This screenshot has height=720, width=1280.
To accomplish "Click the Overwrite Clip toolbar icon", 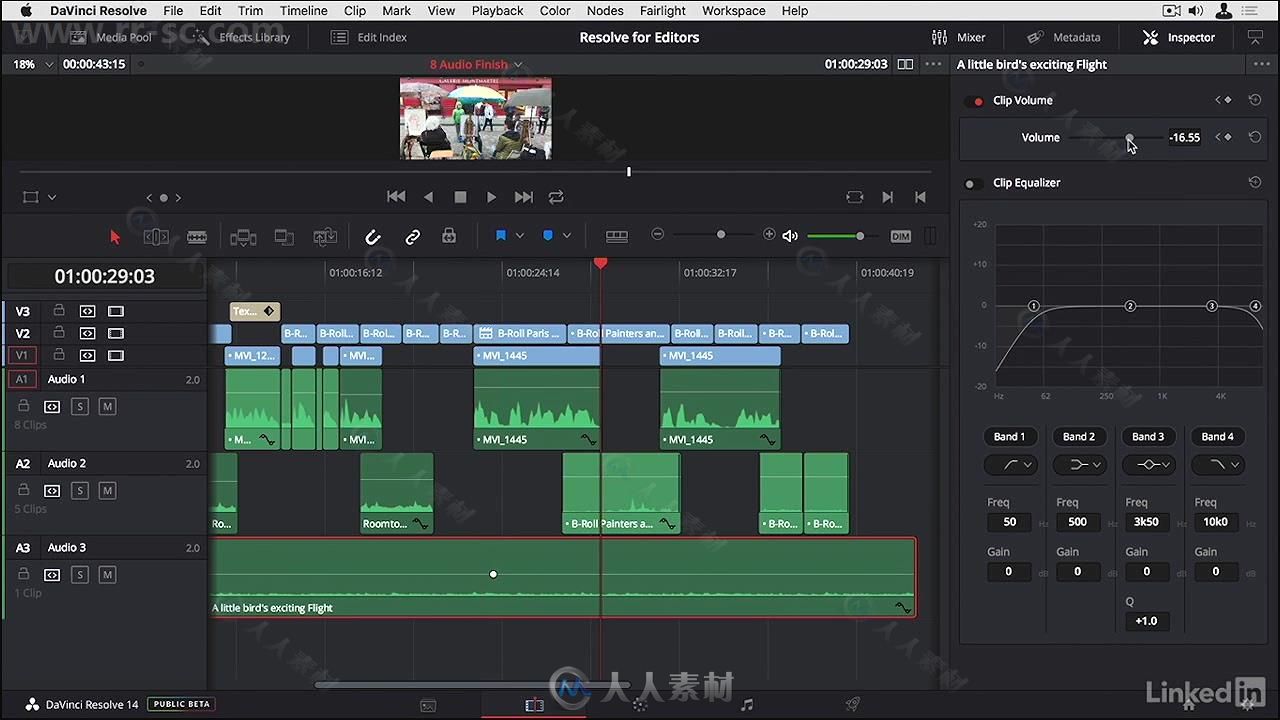I will [x=284, y=237].
